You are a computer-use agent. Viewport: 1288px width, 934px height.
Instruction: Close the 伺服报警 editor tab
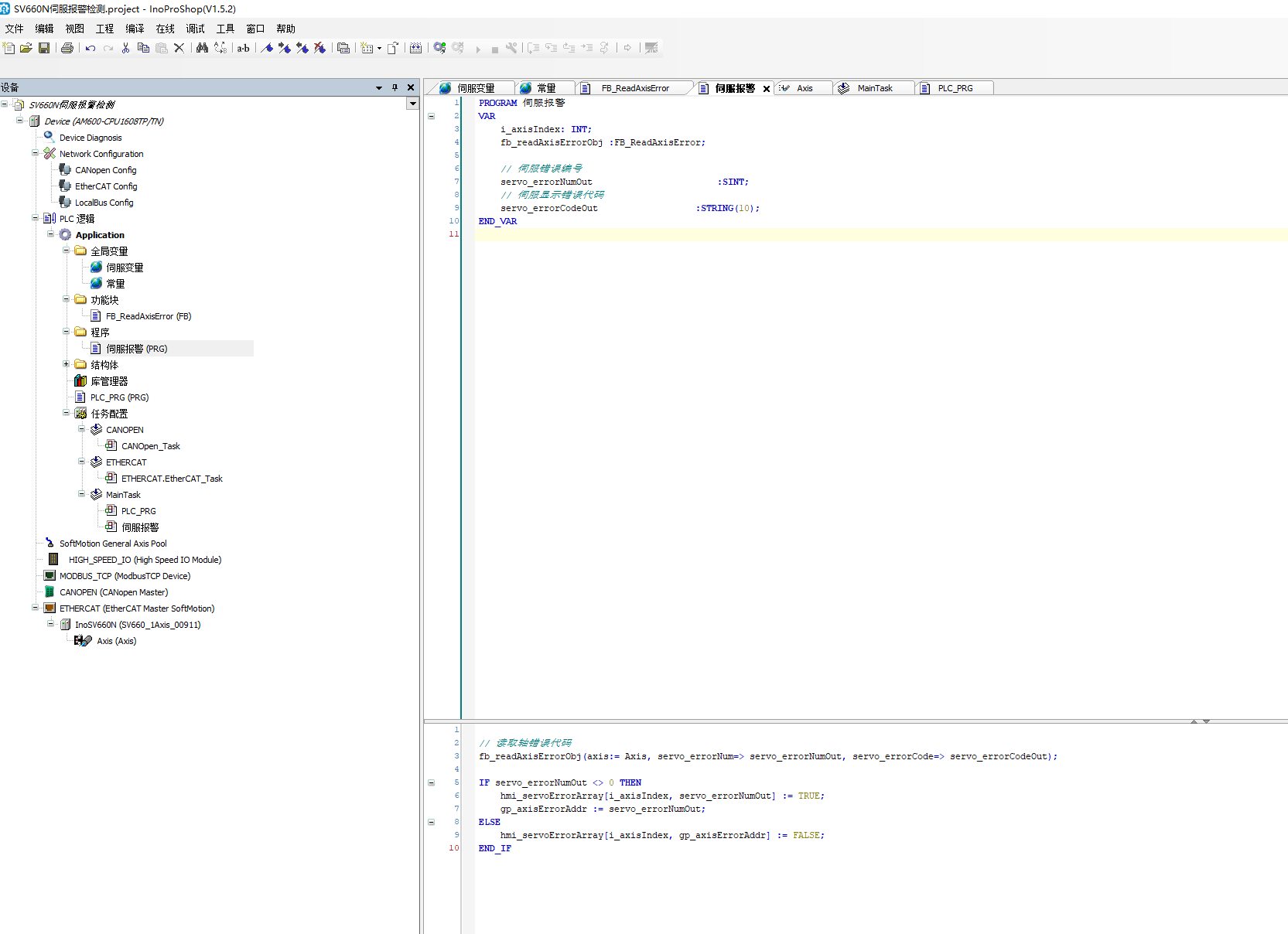pos(767,89)
